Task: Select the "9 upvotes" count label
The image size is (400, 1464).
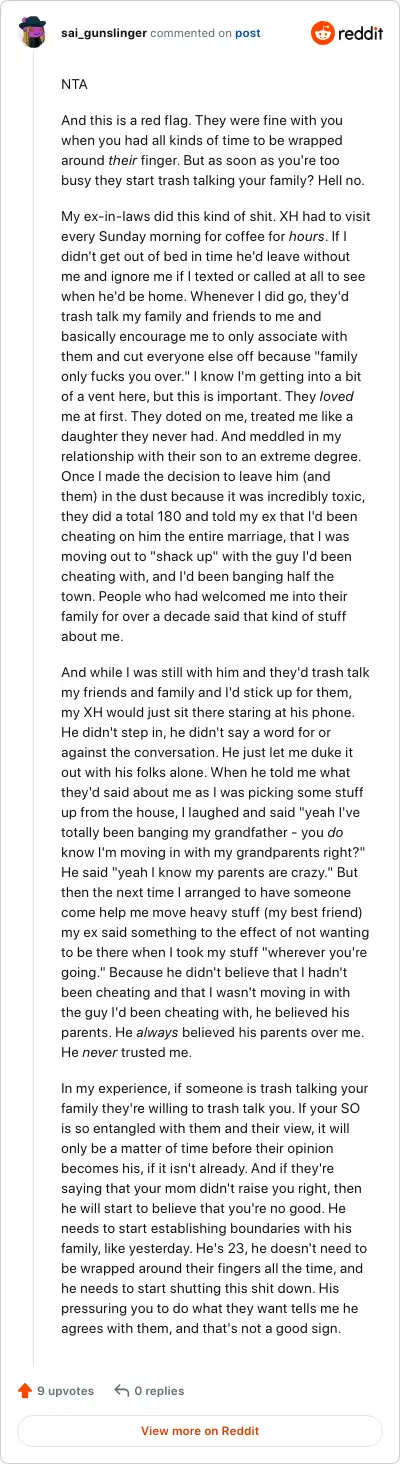Action: tap(65, 1390)
